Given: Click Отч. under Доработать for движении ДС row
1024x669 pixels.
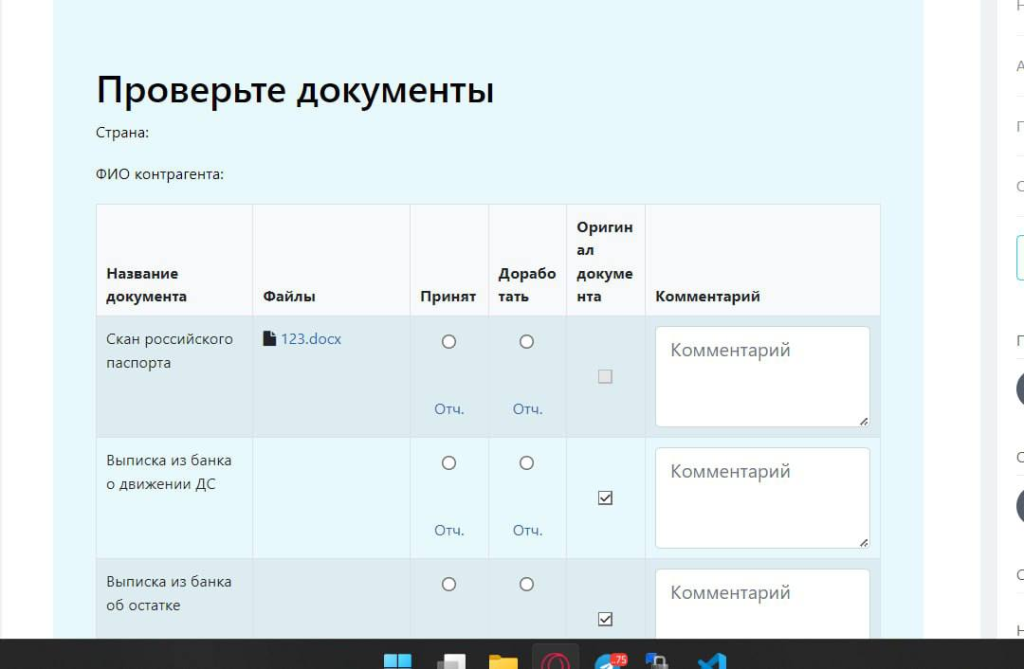Looking at the screenshot, I should click(527, 530).
